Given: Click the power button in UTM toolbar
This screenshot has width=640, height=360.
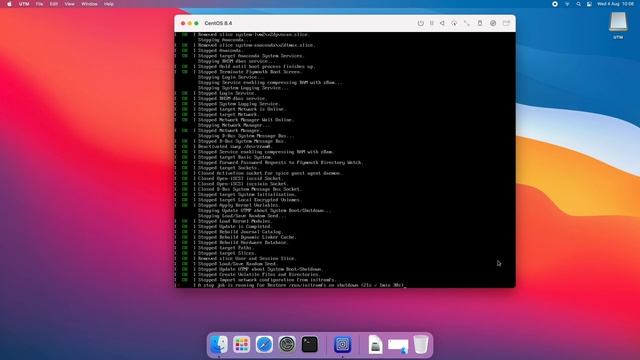Looking at the screenshot, I should tap(420, 23).
